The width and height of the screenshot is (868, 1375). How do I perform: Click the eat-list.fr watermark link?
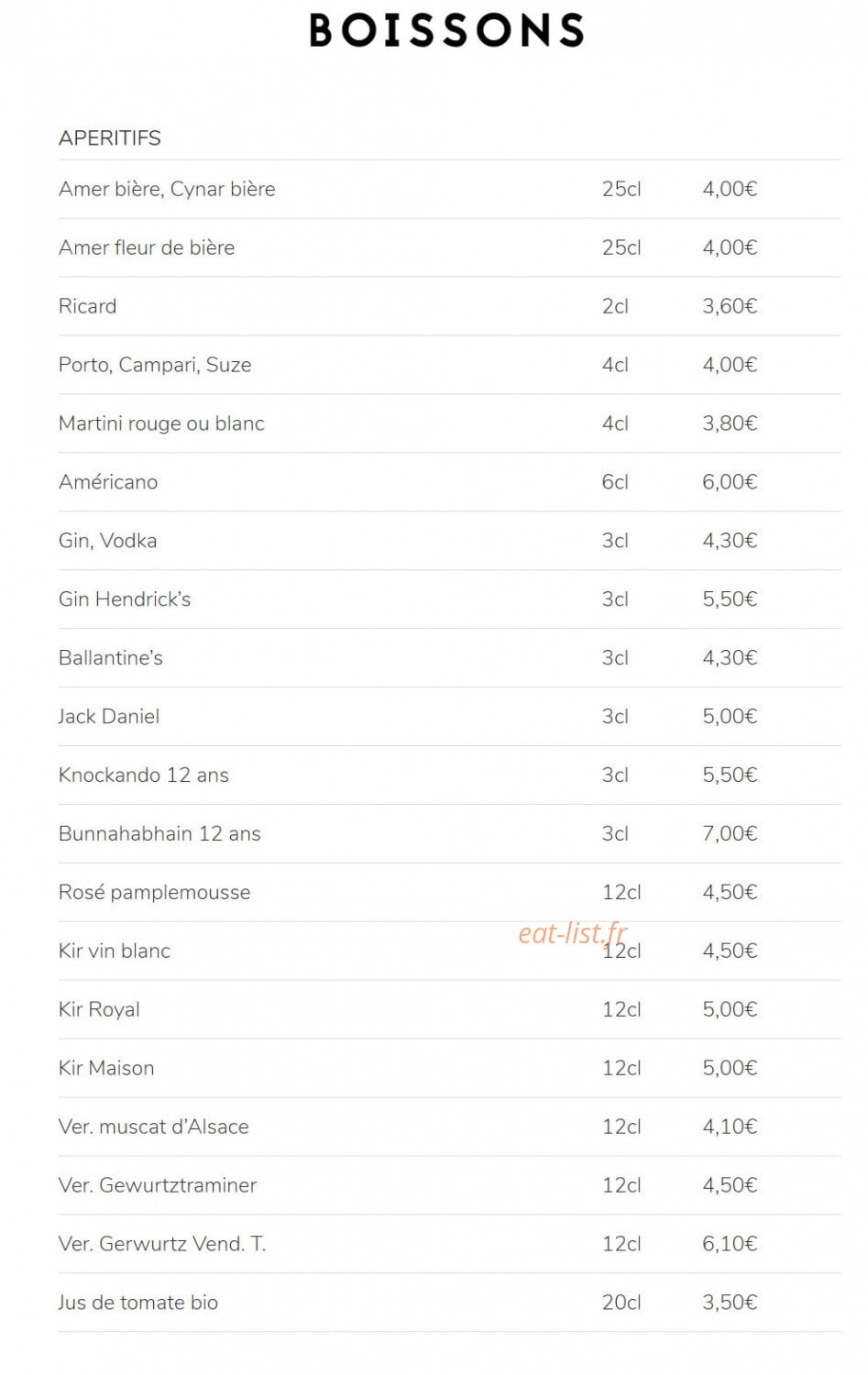(573, 933)
